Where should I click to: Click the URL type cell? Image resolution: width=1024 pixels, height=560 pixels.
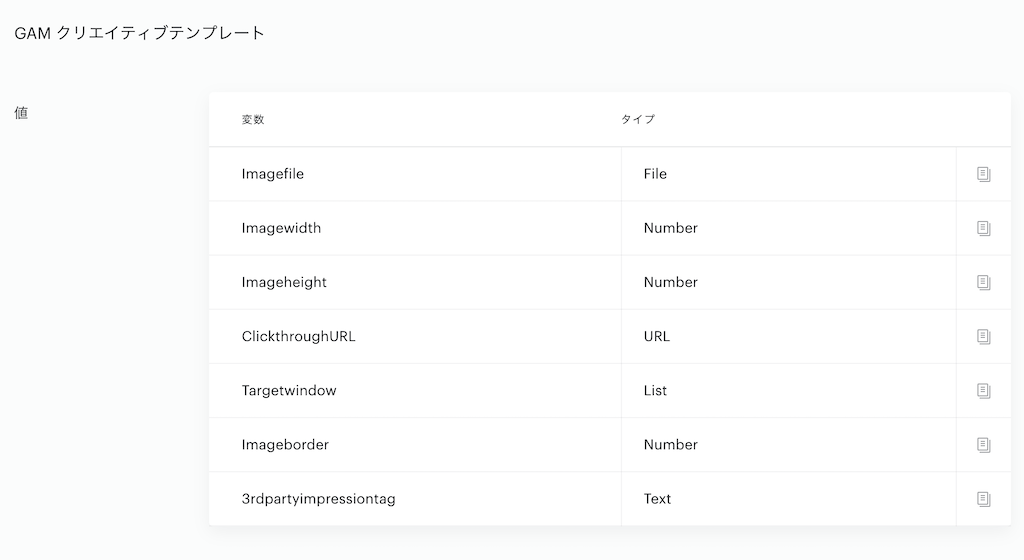click(789, 336)
